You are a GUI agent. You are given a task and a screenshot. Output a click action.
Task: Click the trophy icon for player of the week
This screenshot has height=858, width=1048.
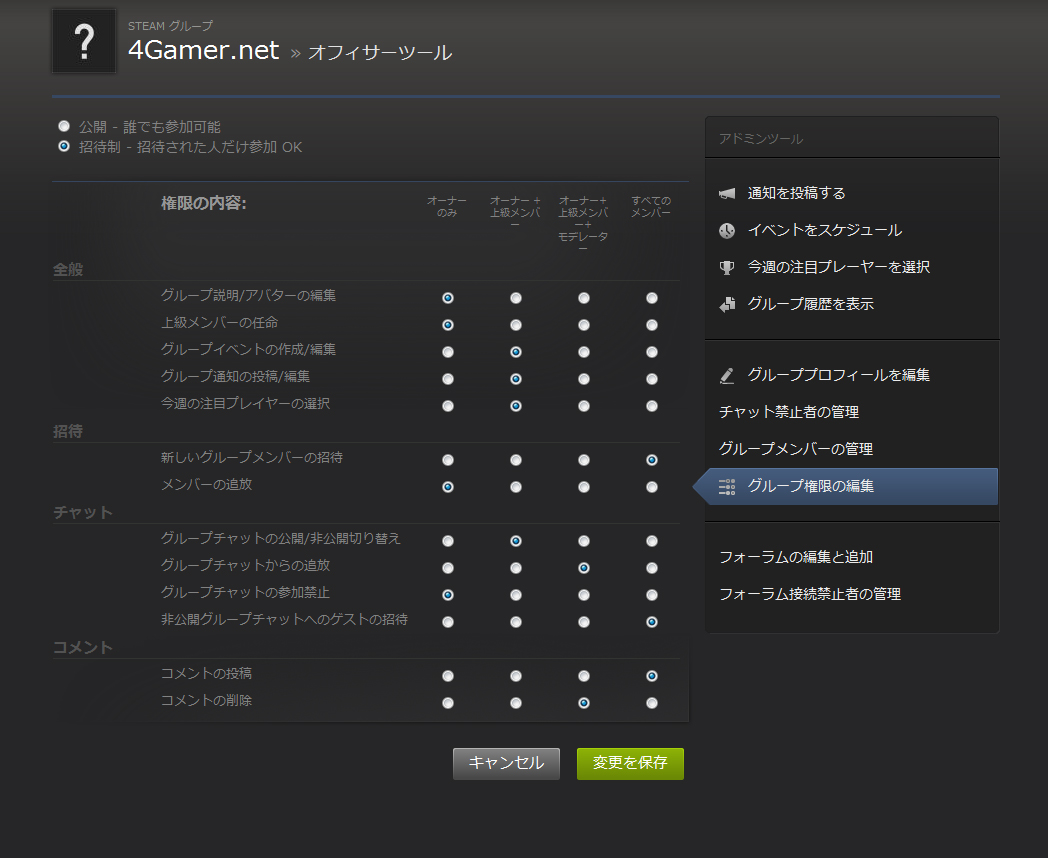727,267
